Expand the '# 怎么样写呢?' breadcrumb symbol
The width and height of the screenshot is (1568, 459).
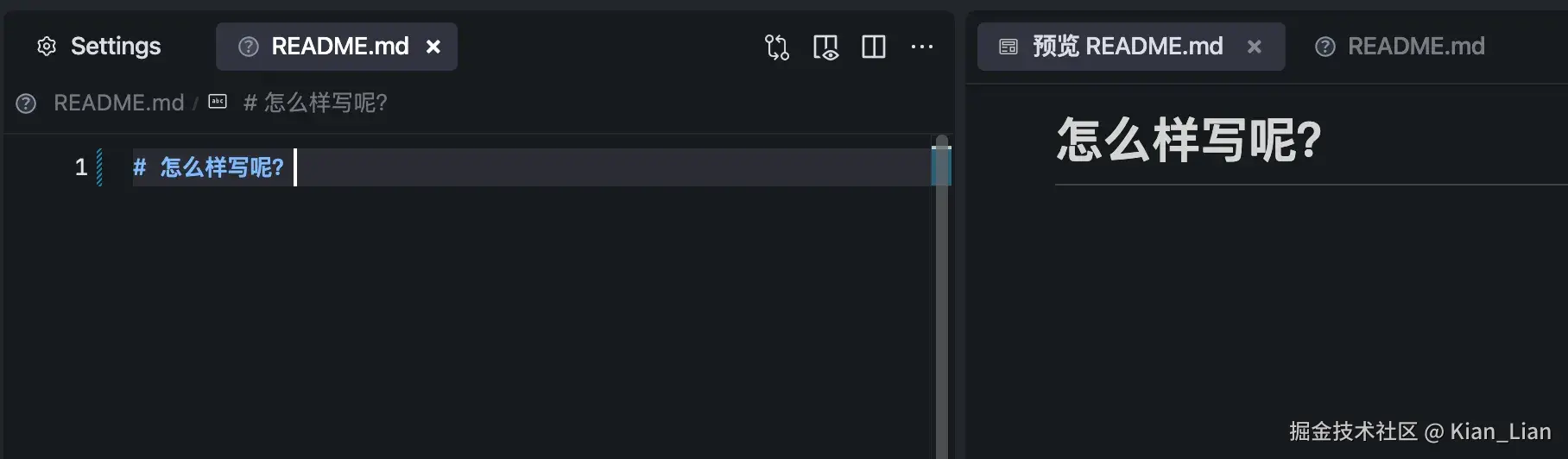316,103
